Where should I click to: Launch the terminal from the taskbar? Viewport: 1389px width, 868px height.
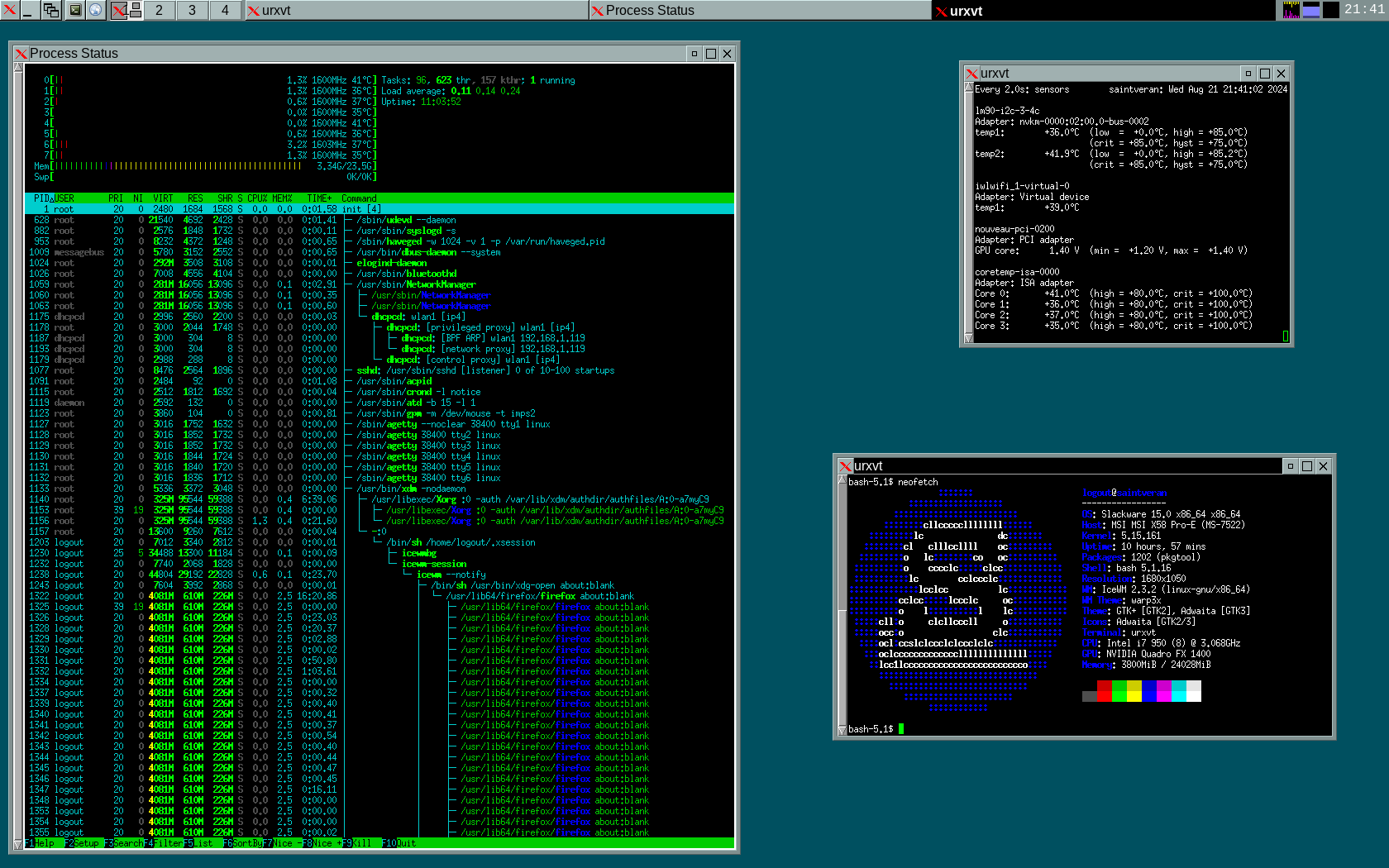(x=75, y=10)
